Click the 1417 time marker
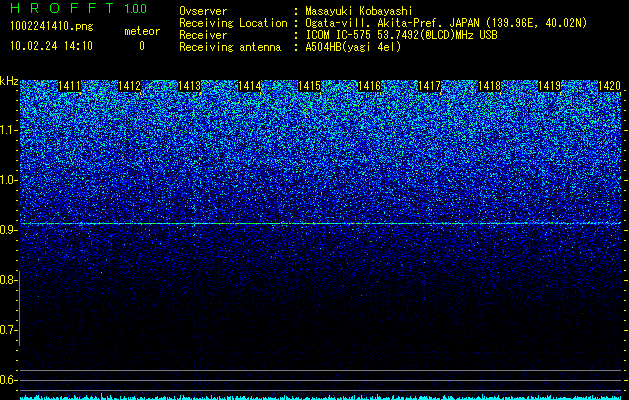 (429, 86)
